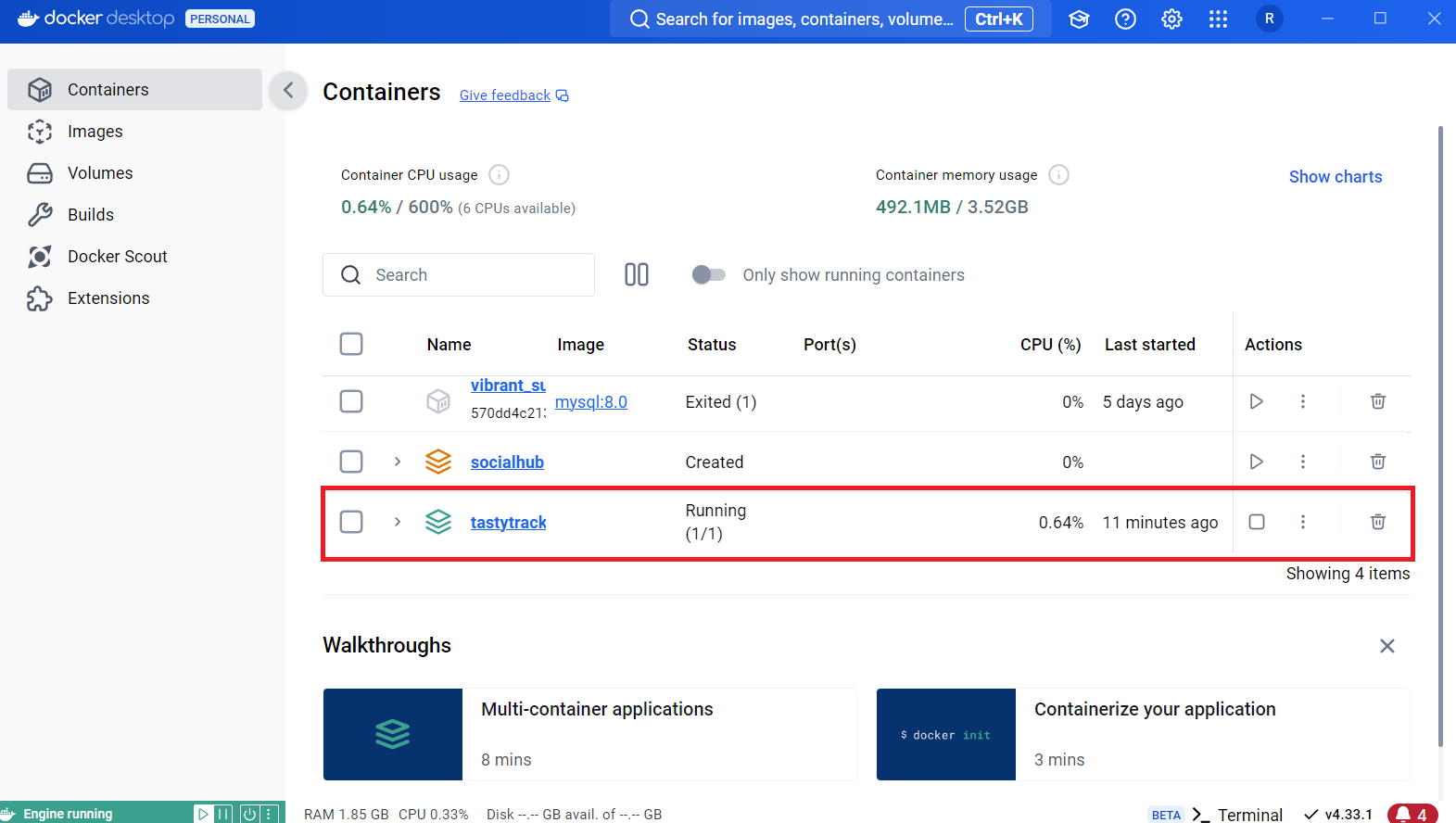
Task: Open the apps grid icon in header
Action: 1218,19
